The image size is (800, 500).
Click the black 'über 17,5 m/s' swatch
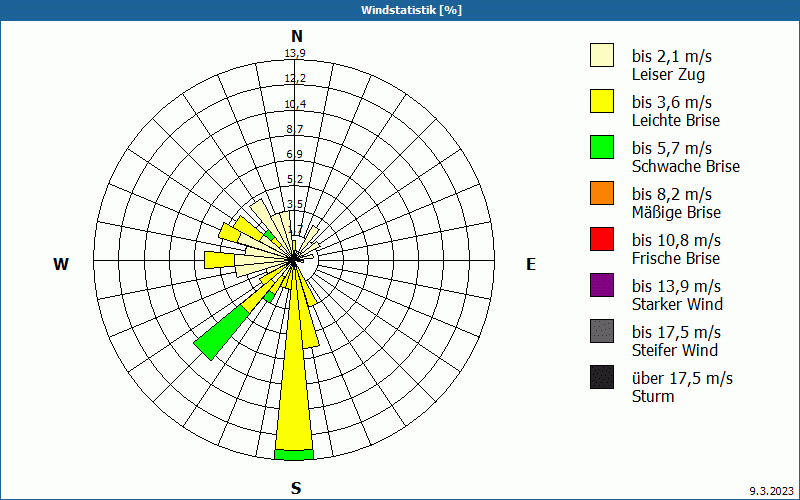click(x=602, y=377)
